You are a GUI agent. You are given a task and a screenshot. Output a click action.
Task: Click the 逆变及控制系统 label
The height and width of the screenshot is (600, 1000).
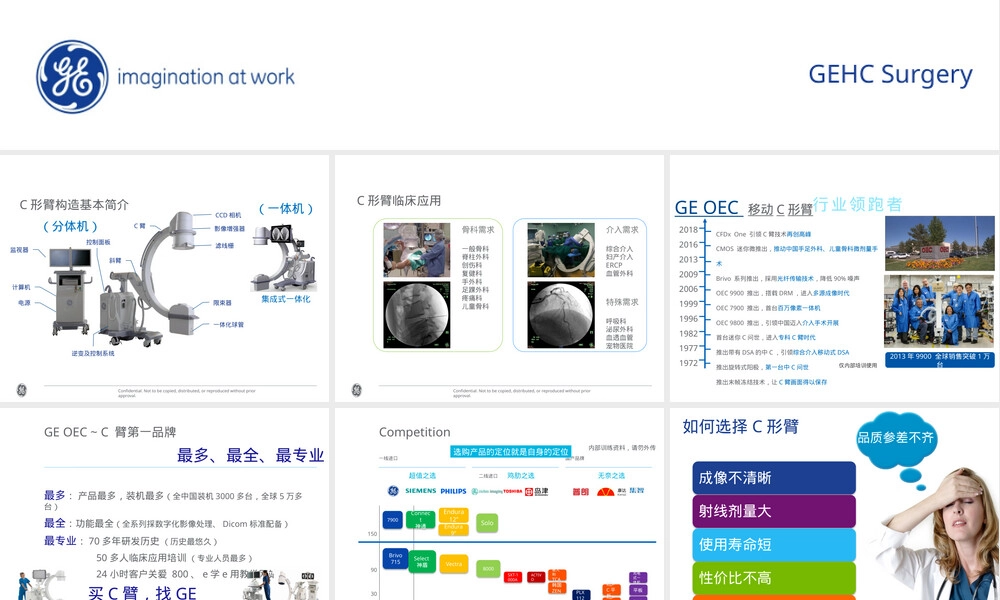tap(93, 353)
